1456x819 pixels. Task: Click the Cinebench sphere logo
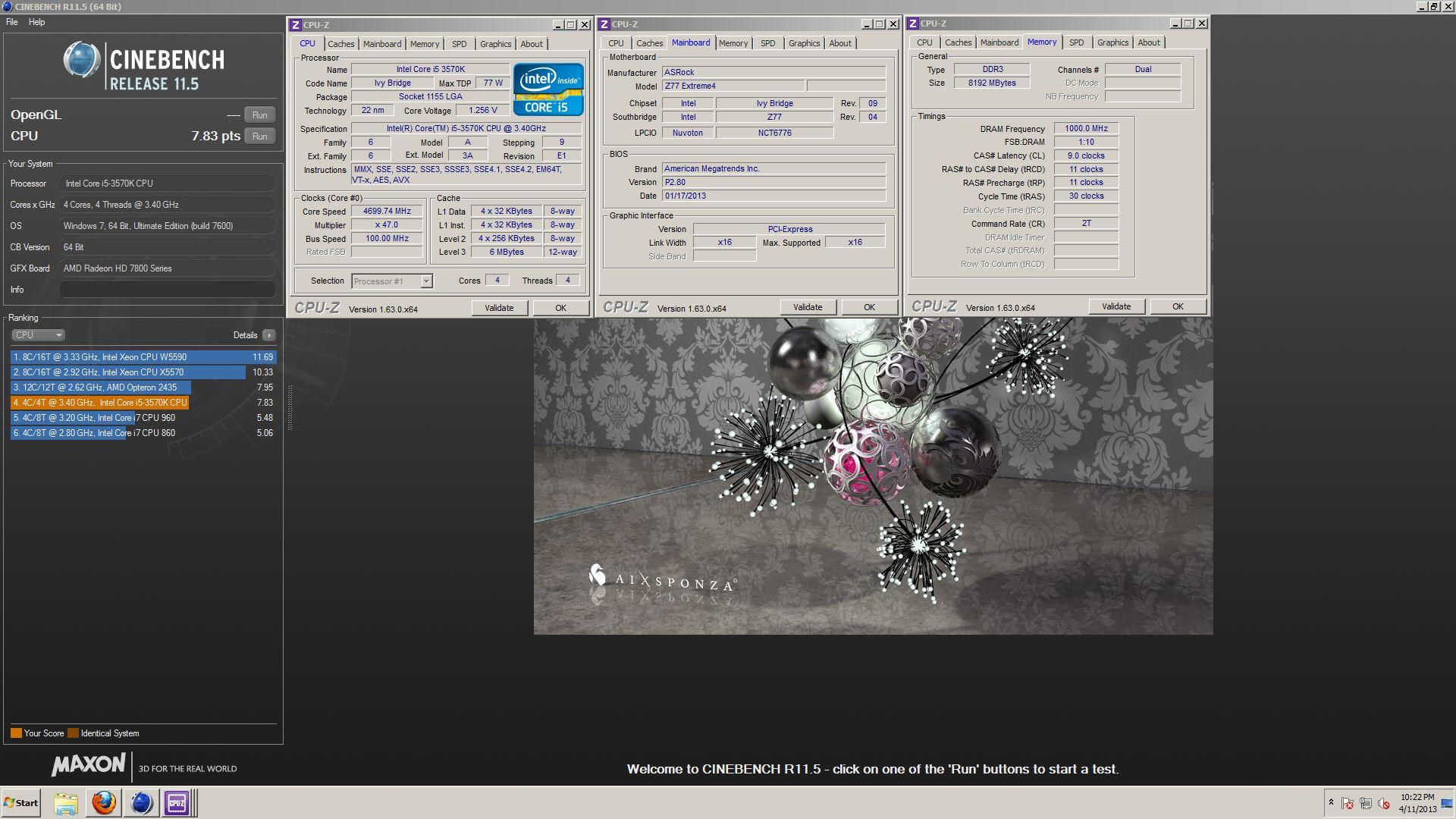click(82, 60)
